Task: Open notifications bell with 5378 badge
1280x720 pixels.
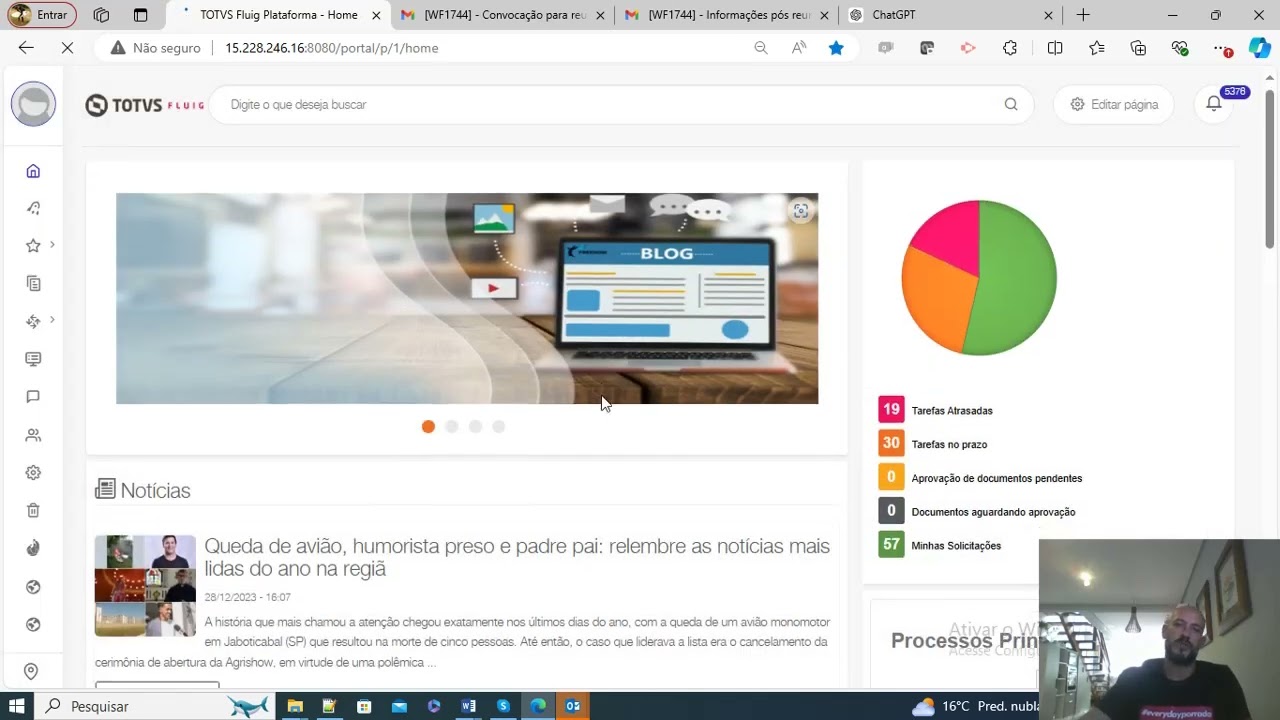Action: (x=1214, y=104)
